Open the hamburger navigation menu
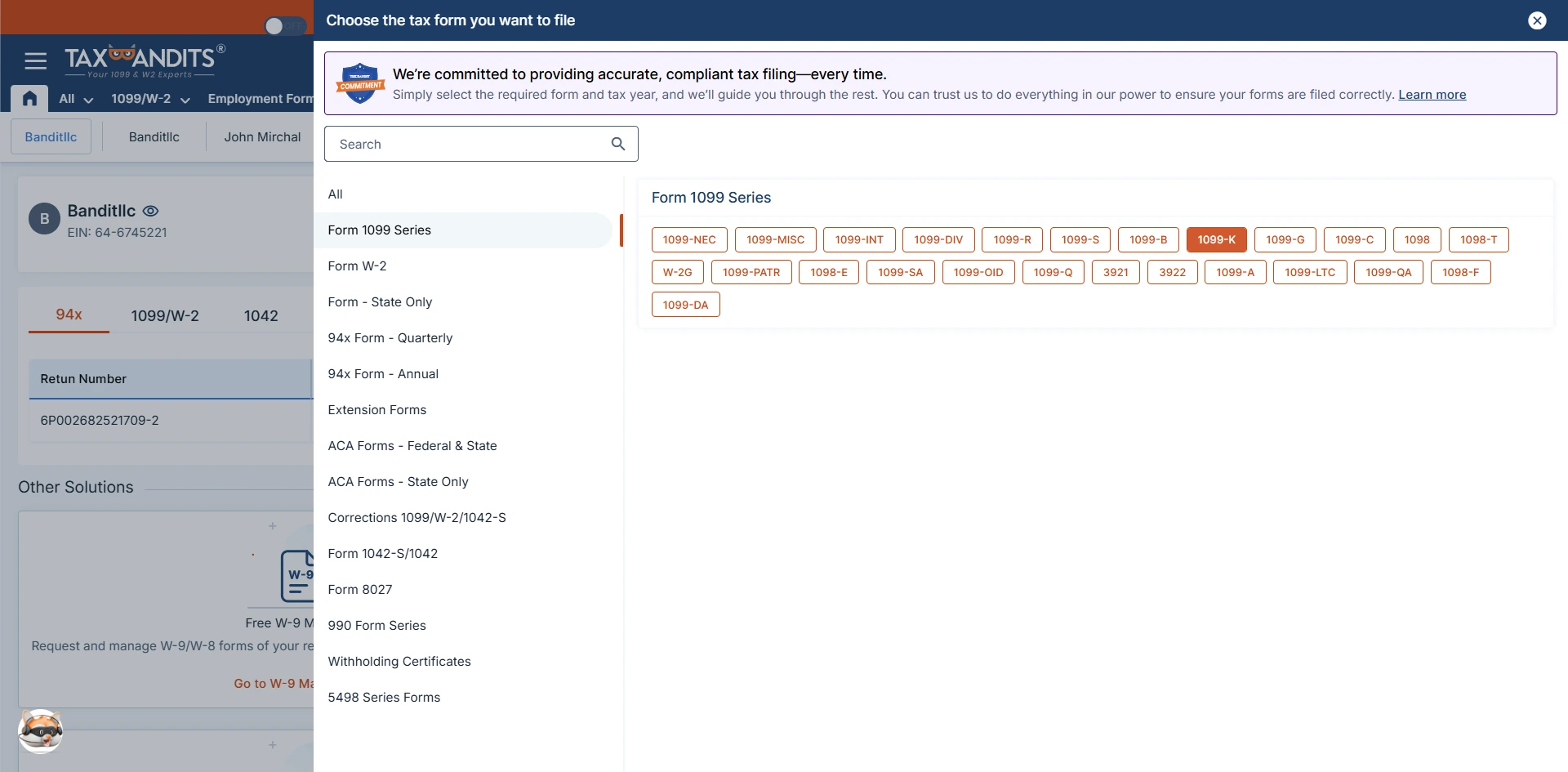This screenshot has height=772, width=1568. 35,60
